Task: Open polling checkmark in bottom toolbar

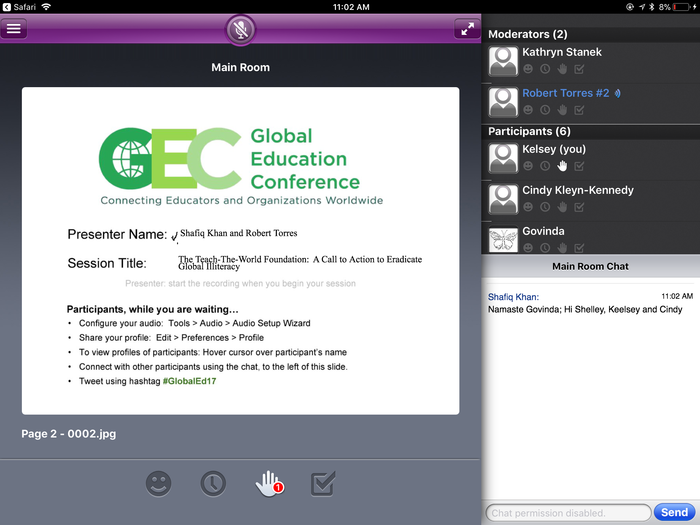Action: pos(323,484)
